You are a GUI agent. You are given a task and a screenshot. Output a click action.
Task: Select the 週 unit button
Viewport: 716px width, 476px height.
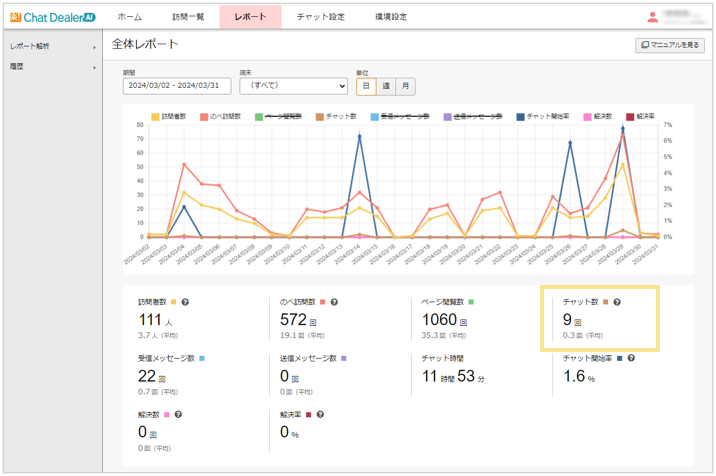[x=386, y=86]
